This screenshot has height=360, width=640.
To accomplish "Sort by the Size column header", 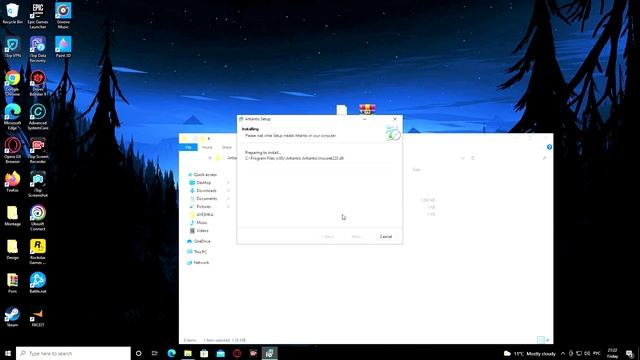I will [x=416, y=169].
